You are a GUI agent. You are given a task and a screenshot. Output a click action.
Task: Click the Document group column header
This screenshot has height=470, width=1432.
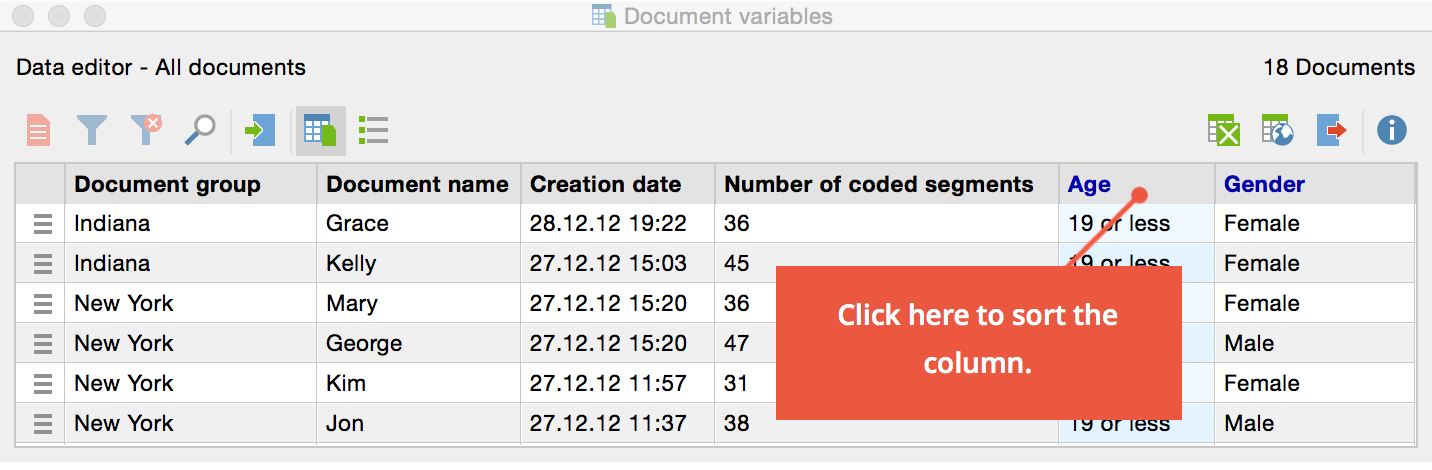pos(167,184)
